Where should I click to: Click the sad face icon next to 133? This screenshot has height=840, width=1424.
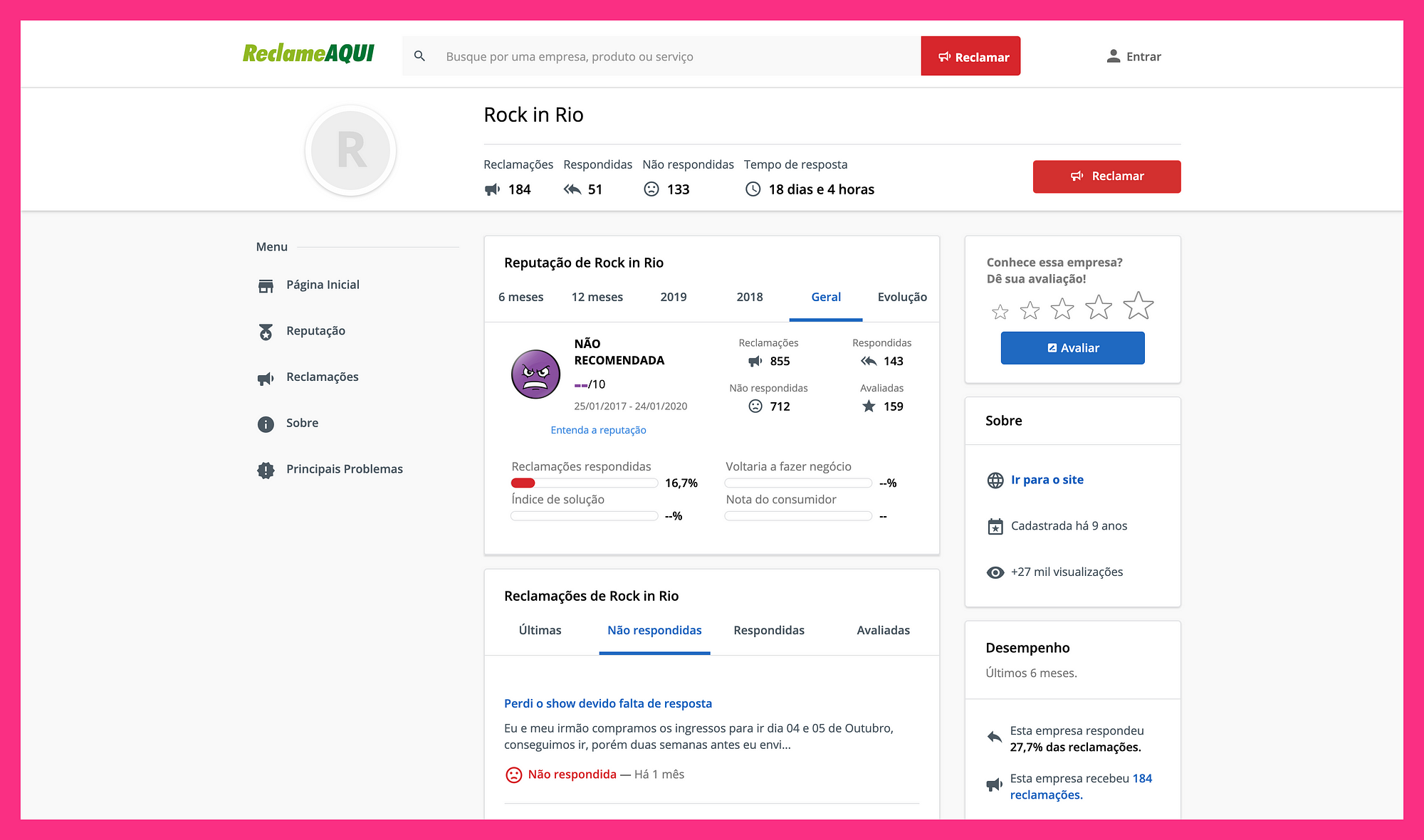651,189
